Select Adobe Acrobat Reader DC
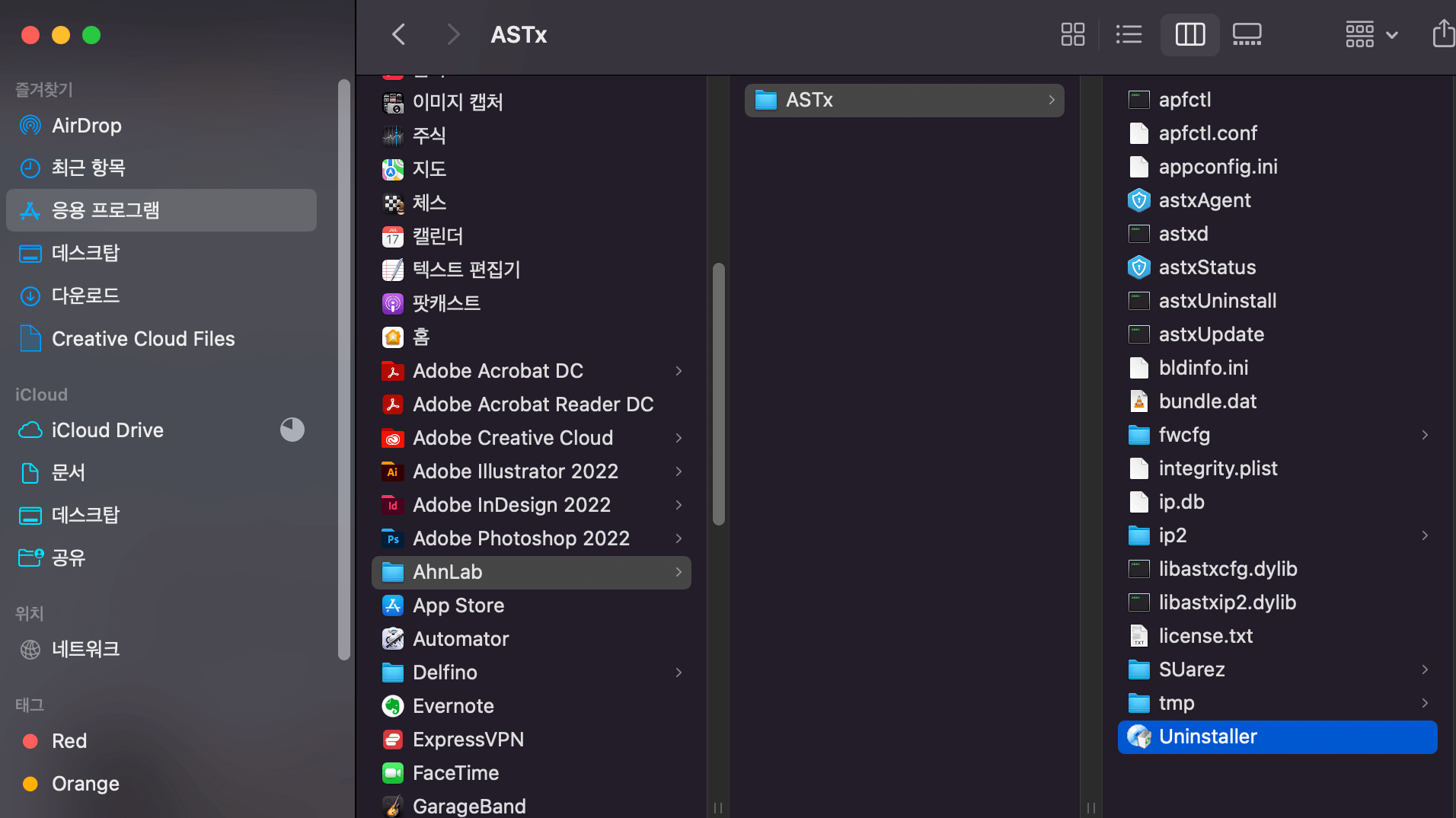This screenshot has width=1456, height=818. 532,404
